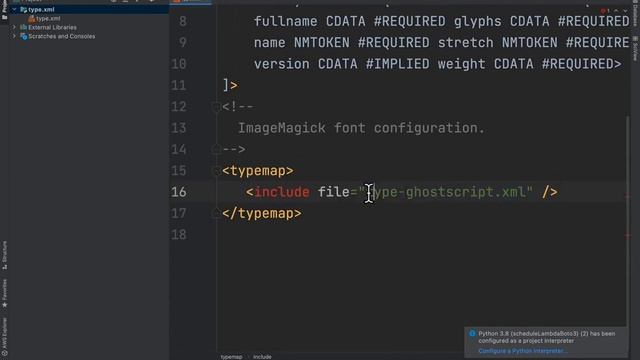The height and width of the screenshot is (360, 640).
Task: Click 'type-ghostscript.xml' string value
Action: pyautogui.click(x=447, y=192)
